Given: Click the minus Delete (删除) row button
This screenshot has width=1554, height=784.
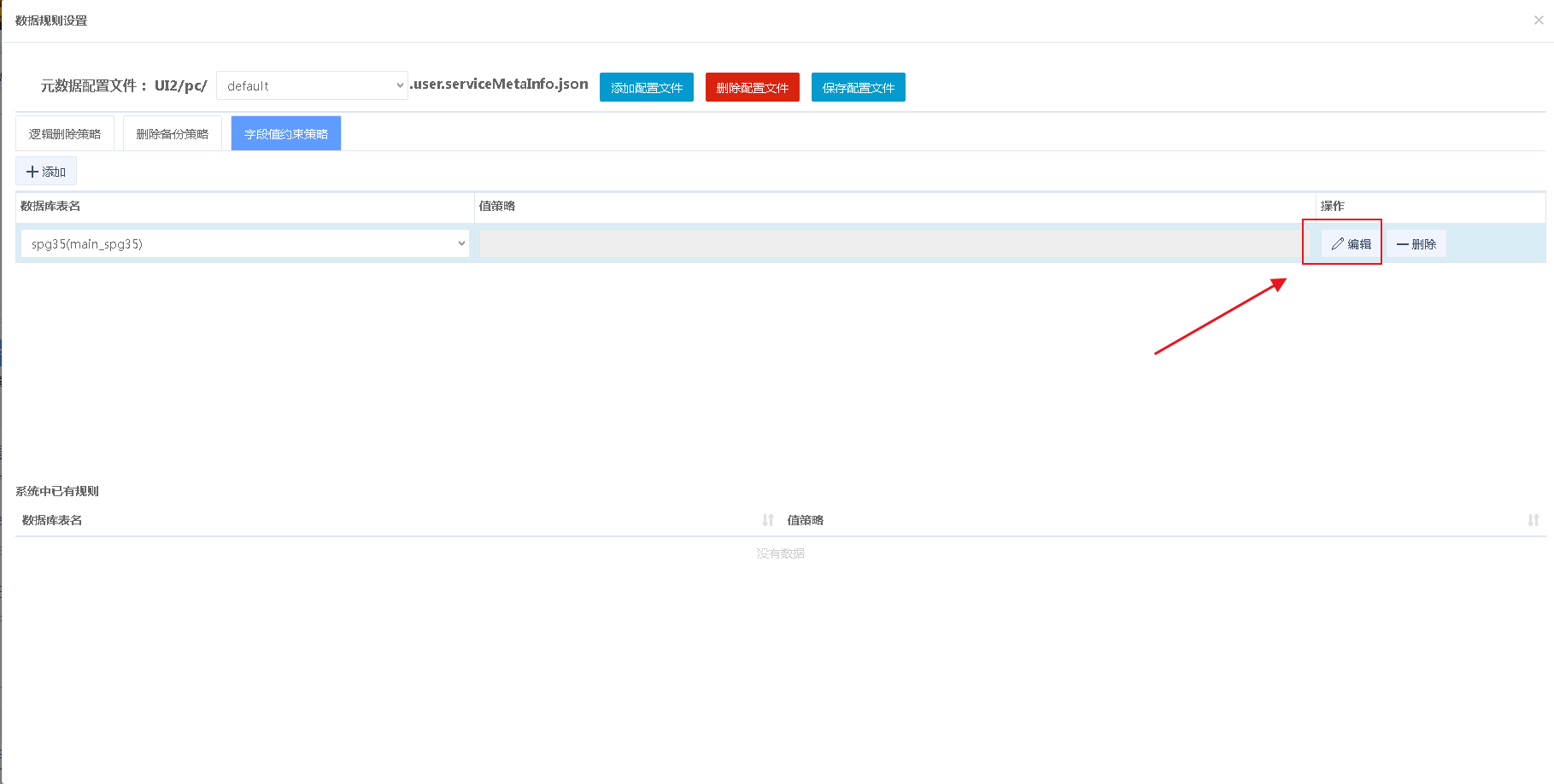Looking at the screenshot, I should coord(1416,244).
